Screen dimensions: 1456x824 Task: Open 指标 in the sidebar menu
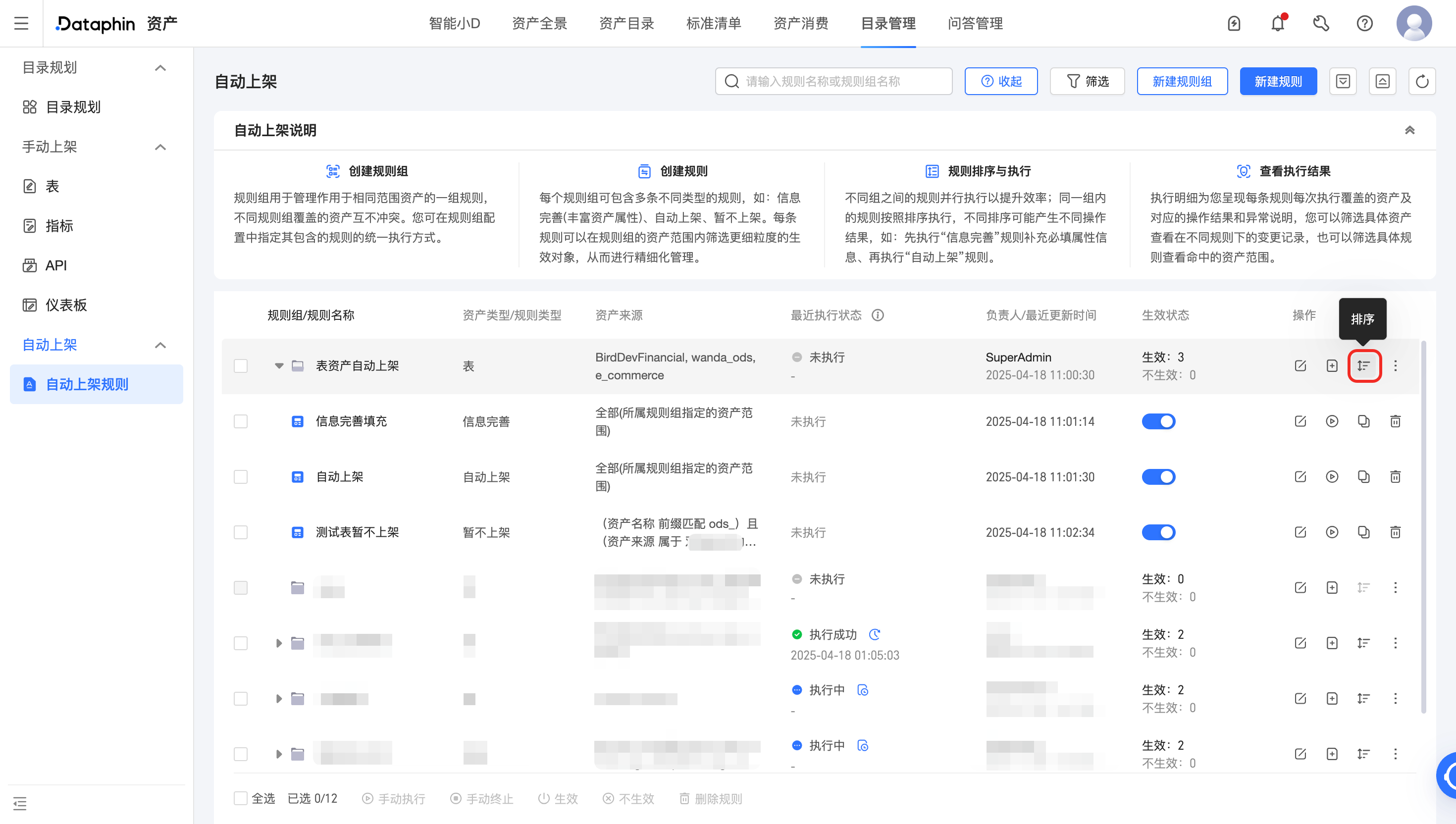coord(59,226)
